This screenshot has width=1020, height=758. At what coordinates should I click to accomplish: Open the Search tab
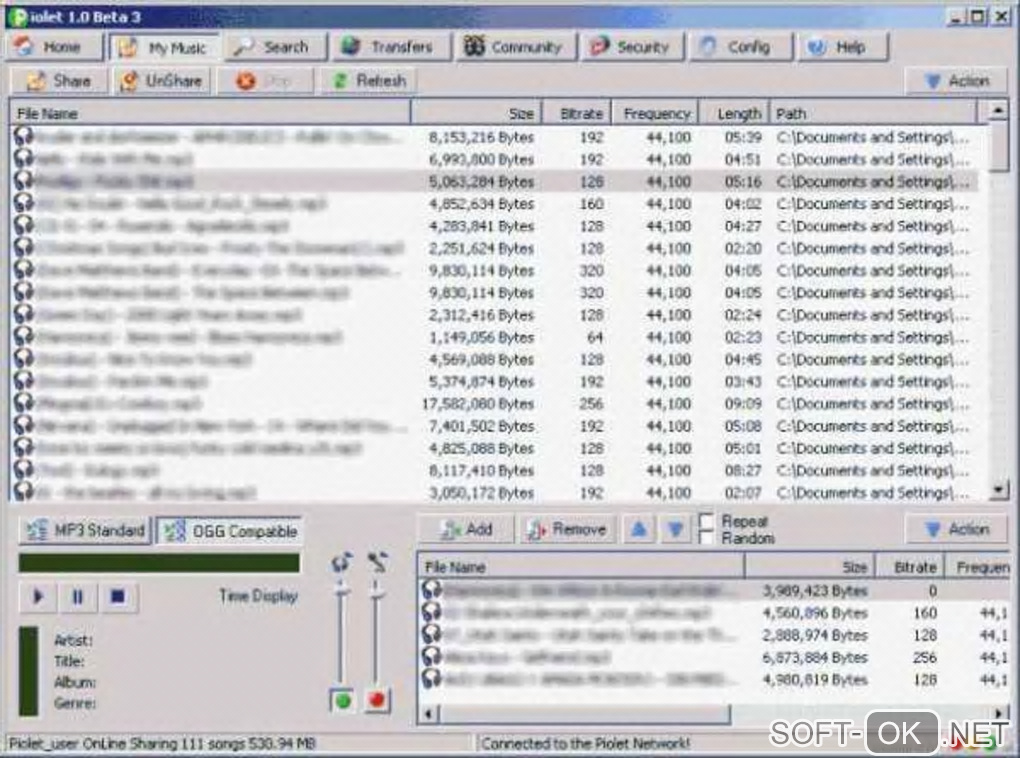(x=276, y=47)
